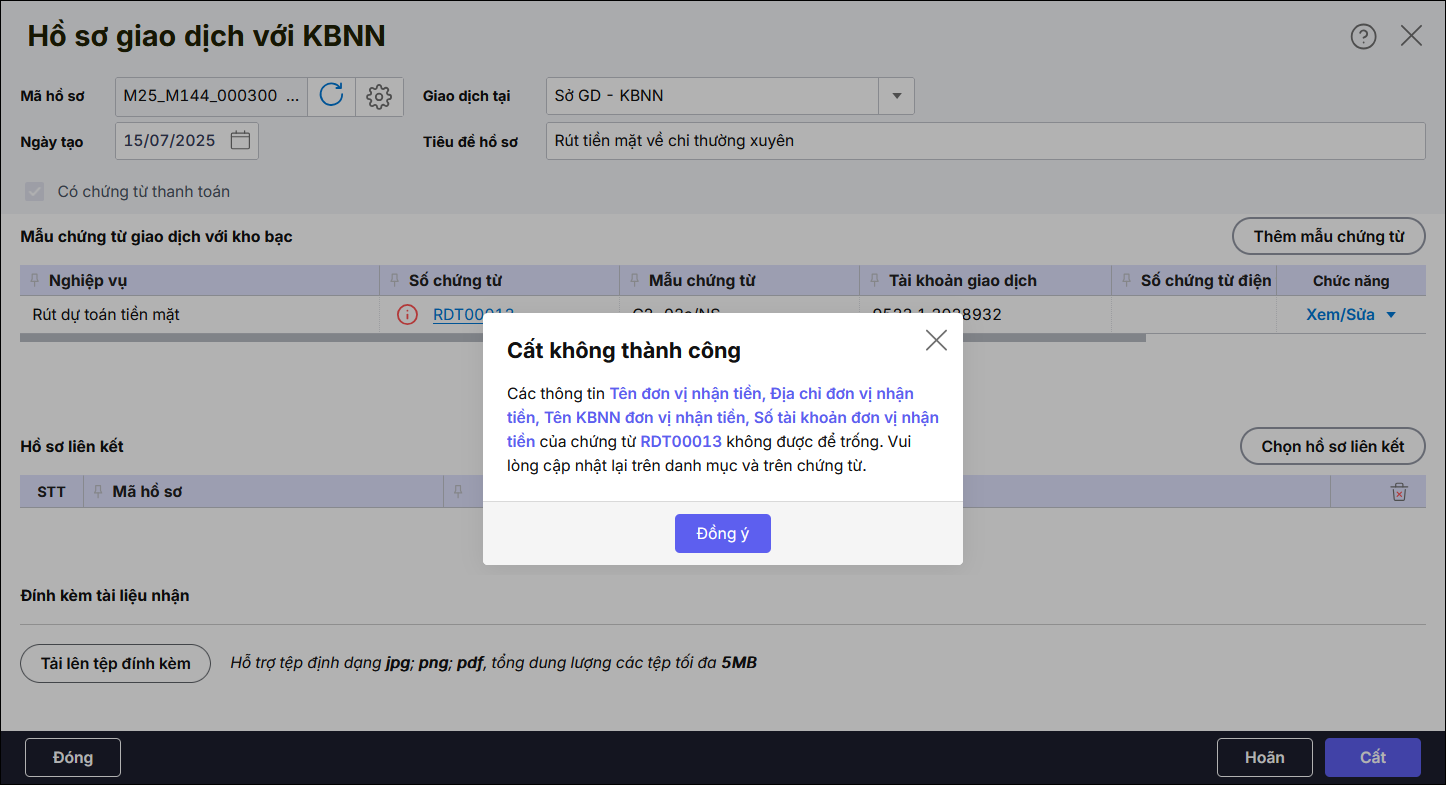
Task: Click the pin icon on Nghiệp vụ column
Action: (35, 281)
